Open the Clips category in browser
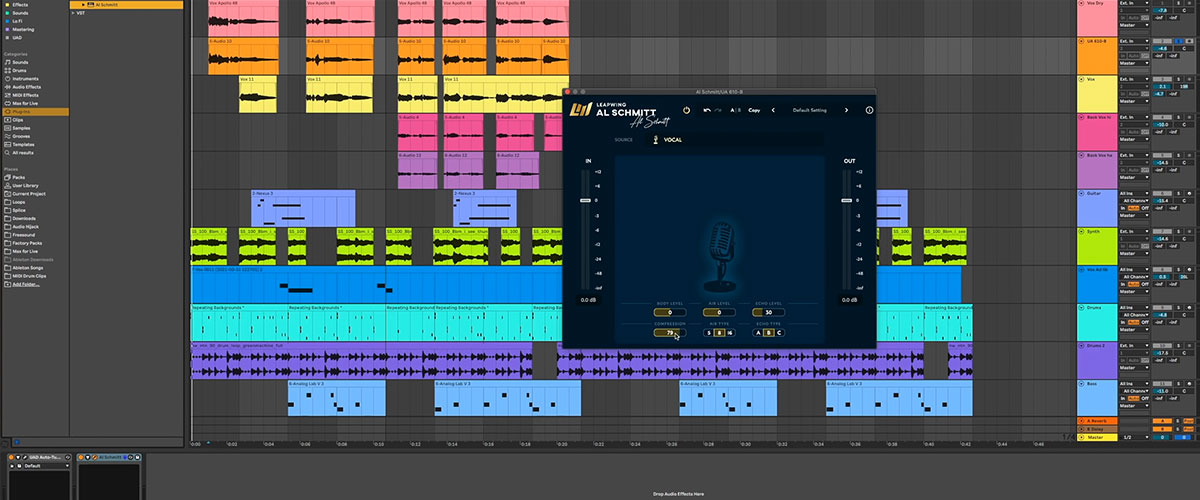 [x=19, y=119]
